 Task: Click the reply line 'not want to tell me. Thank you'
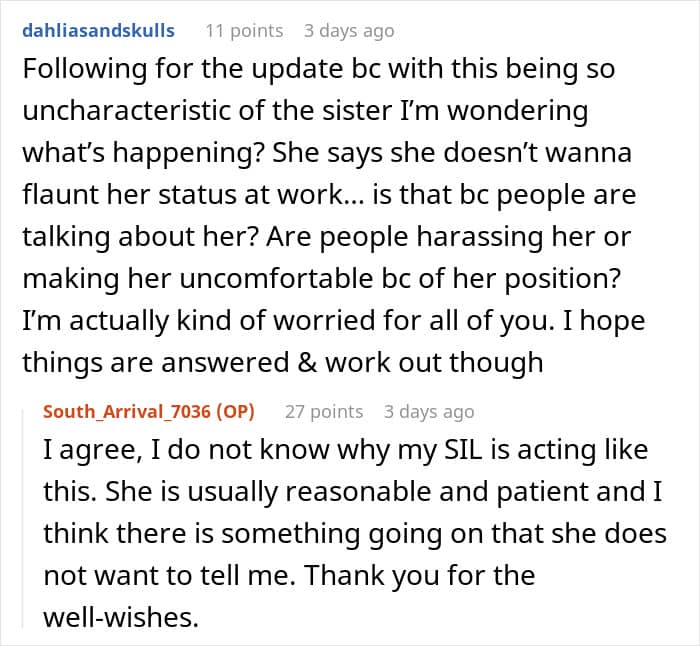(289, 576)
